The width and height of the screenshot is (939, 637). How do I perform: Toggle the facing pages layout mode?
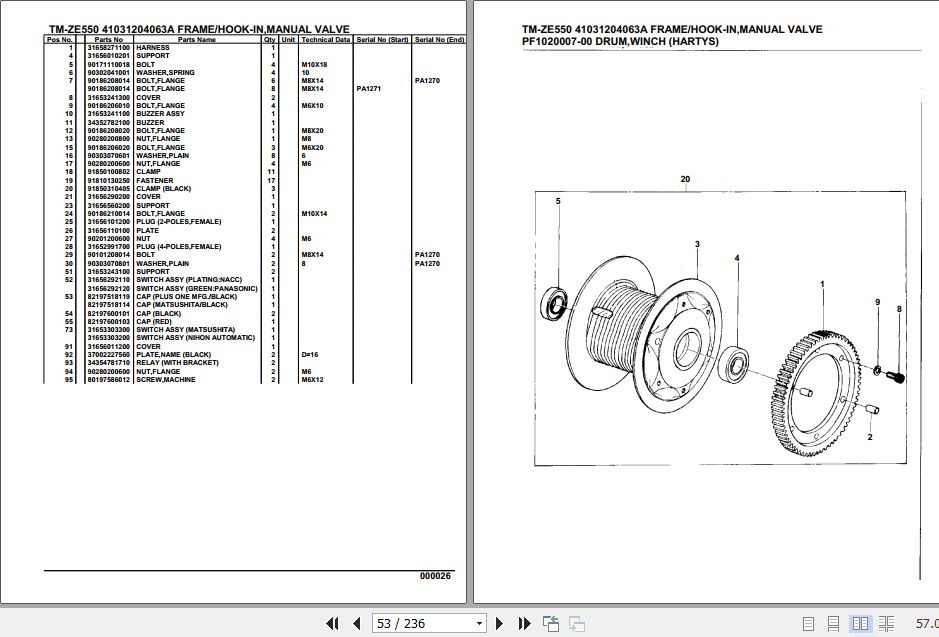(863, 623)
